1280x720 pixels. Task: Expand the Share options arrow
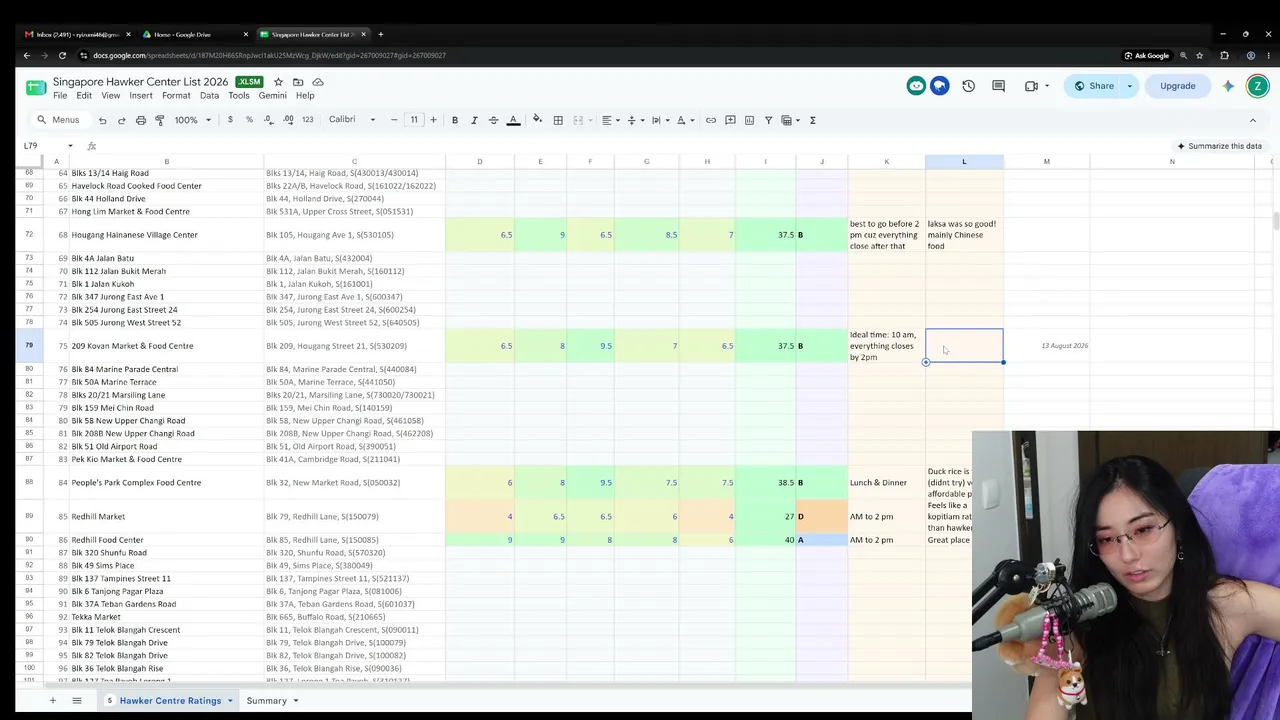tap(1130, 86)
